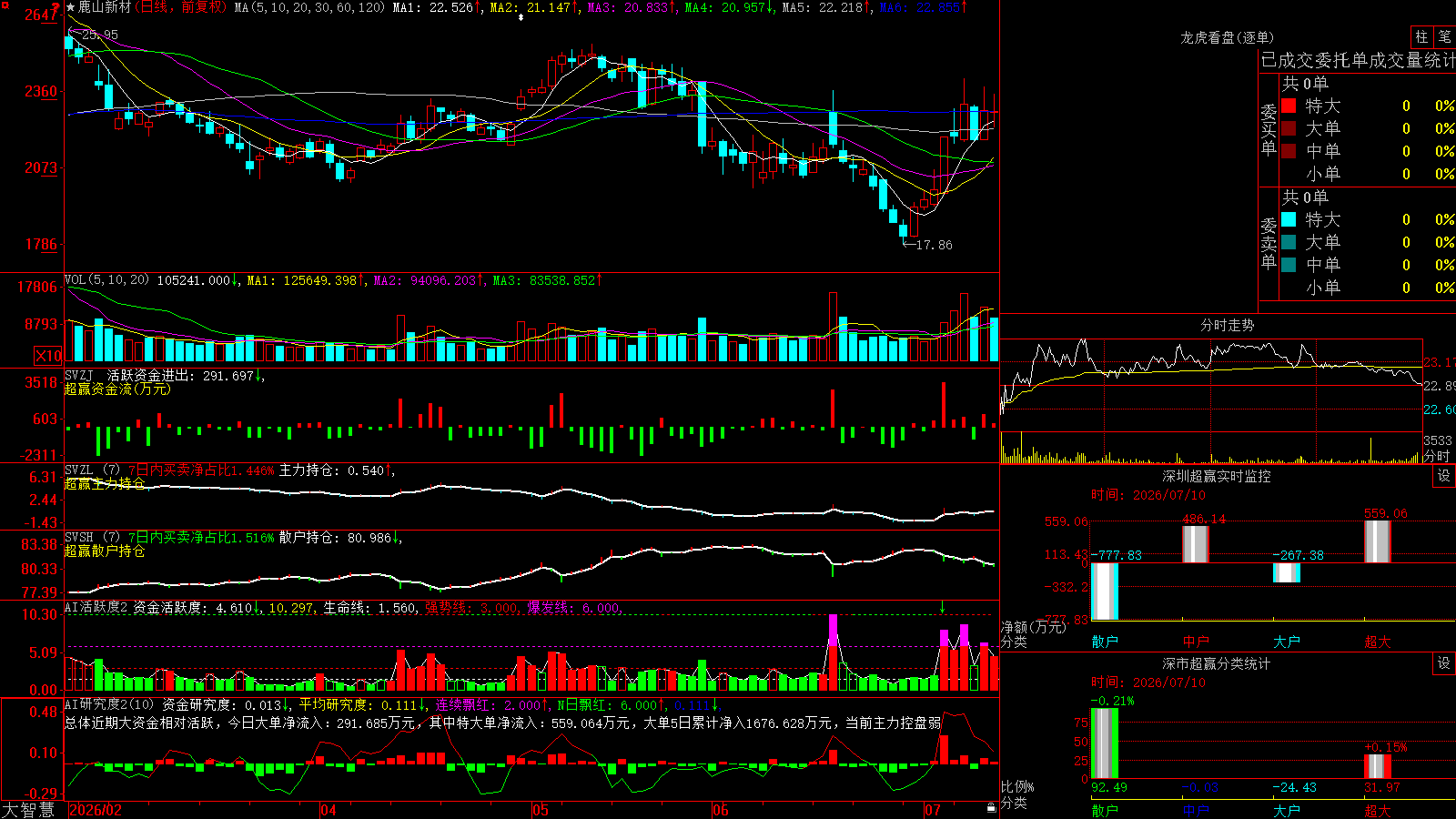1456x819 pixels.
Task: Click the teal 中单 sell-order swatch
Action: 1289,264
